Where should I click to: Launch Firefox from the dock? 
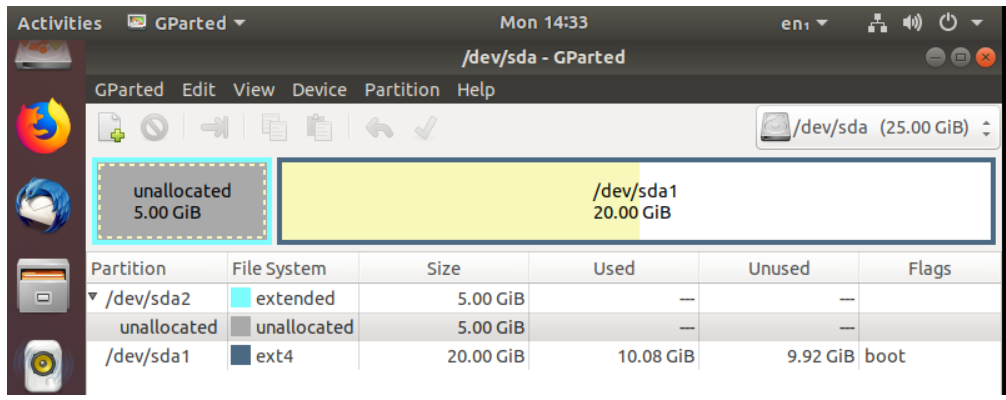43,126
